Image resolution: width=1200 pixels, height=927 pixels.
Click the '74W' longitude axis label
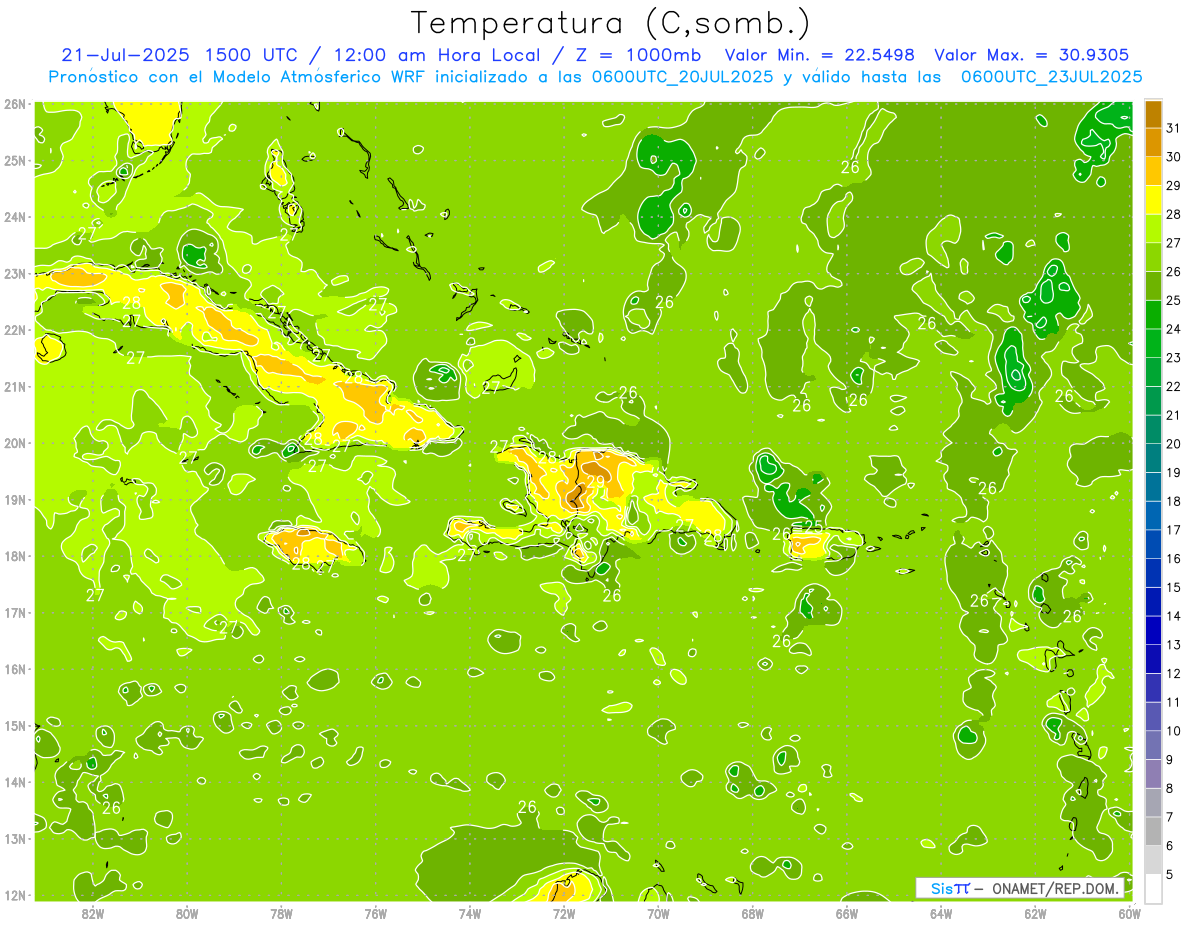pos(470,913)
